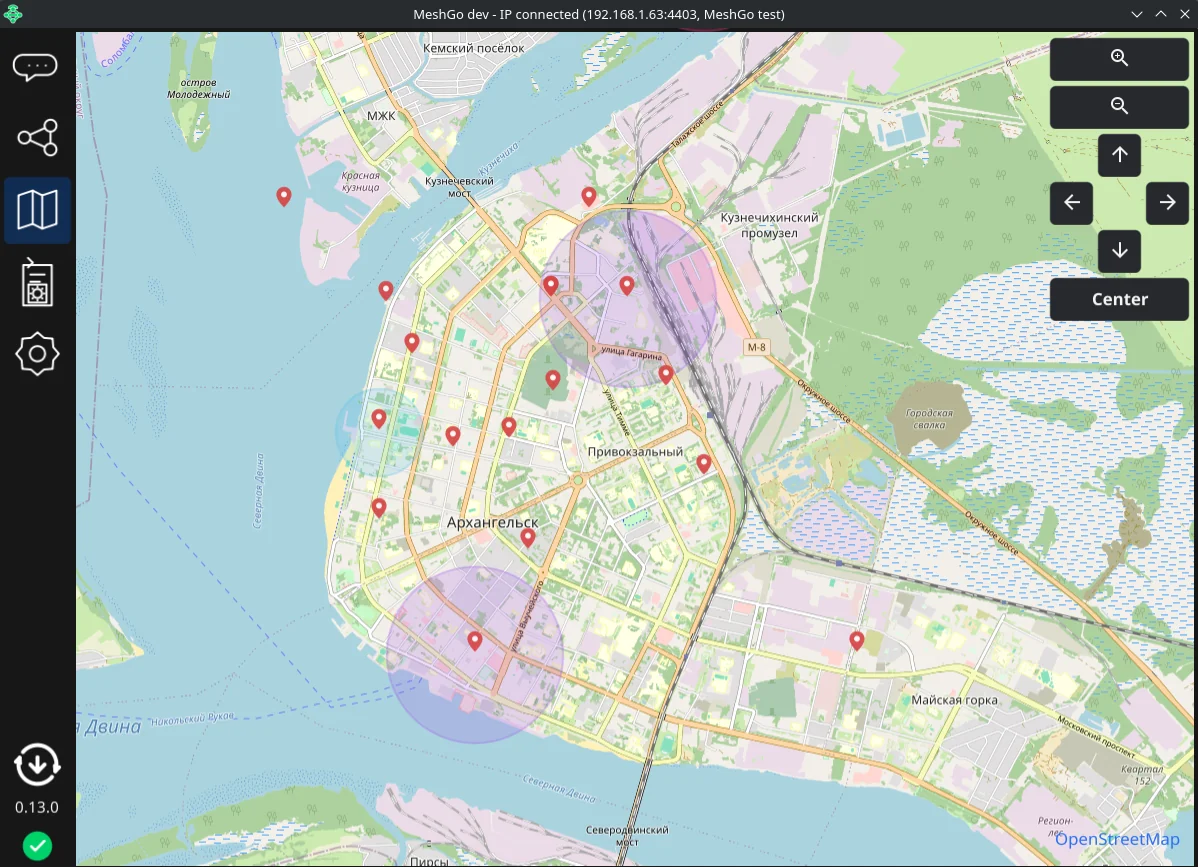The image size is (1198, 867).
Task: Select marker inside the small blue circle
Action: pyautogui.click(x=378, y=419)
